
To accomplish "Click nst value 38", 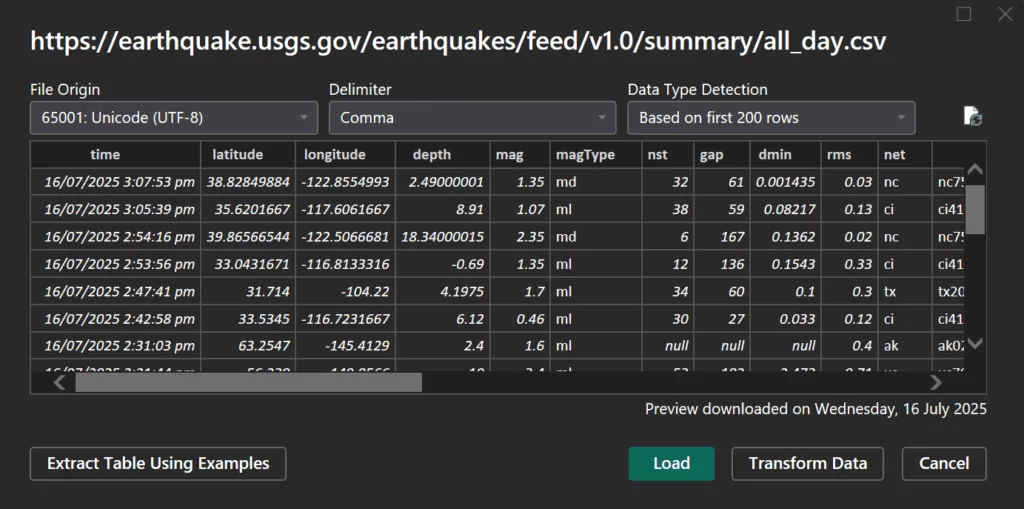I will pos(667,209).
